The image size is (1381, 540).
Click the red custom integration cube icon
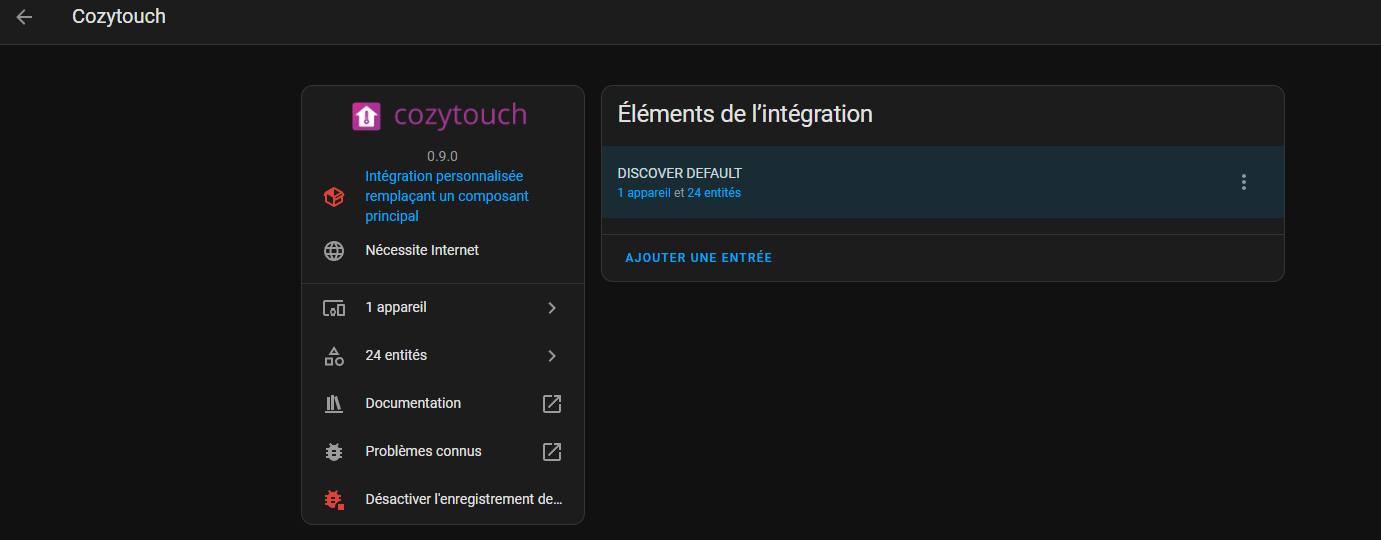334,197
